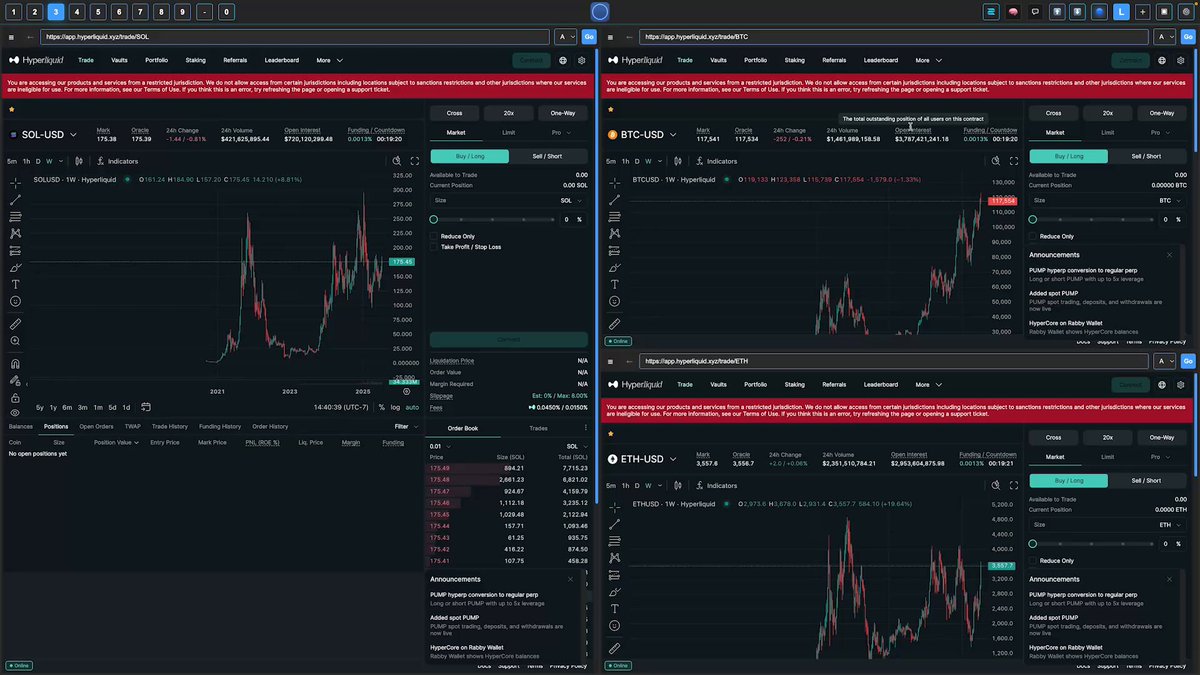Select Sell / Short in BTC order form
Image resolution: width=1200 pixels, height=675 pixels.
(1147, 156)
